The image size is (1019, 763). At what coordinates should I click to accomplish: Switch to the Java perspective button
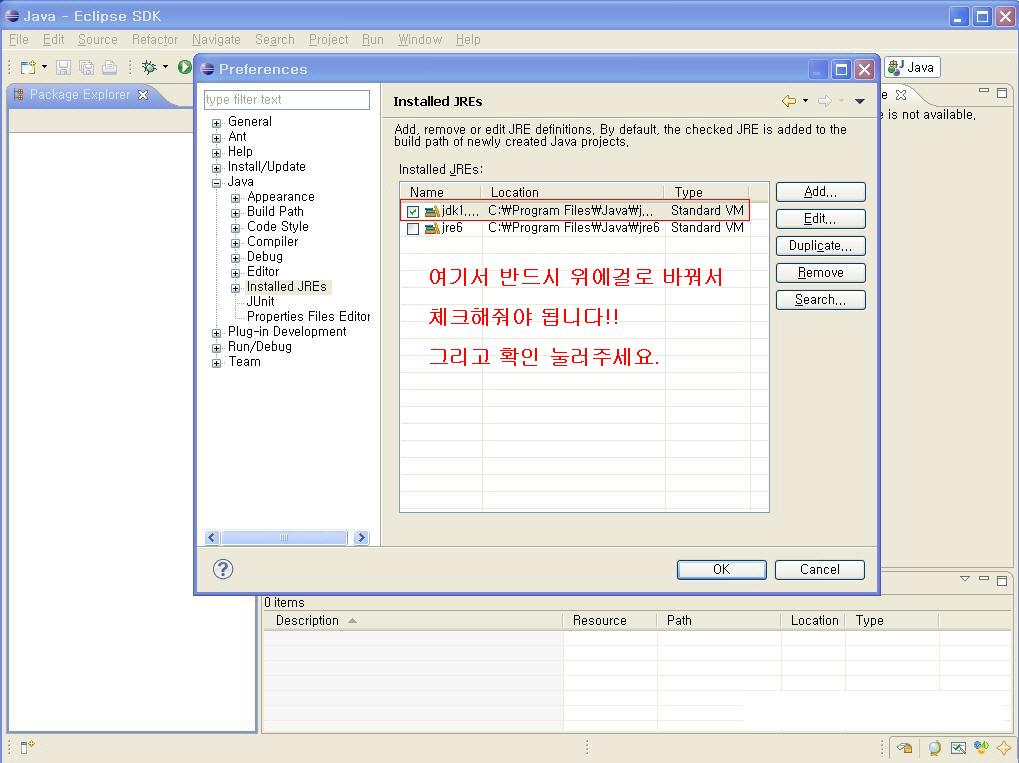912,68
